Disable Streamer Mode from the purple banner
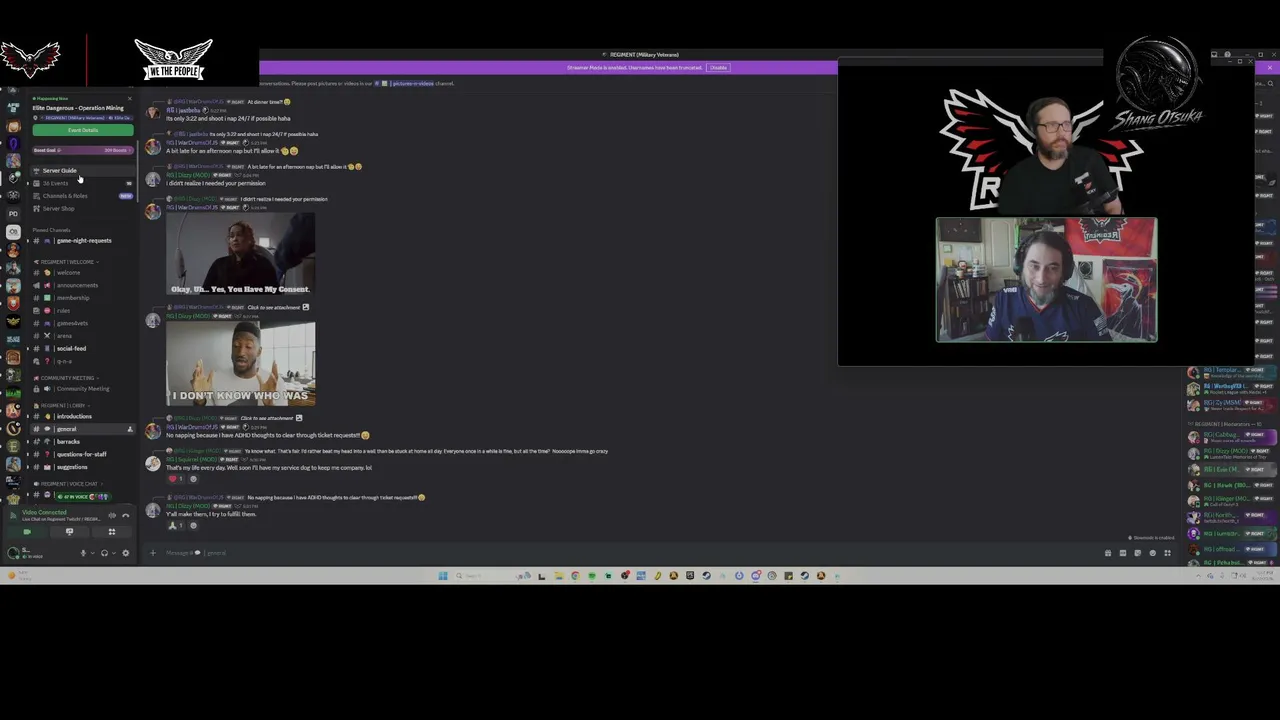This screenshot has width=1280, height=720. click(718, 68)
